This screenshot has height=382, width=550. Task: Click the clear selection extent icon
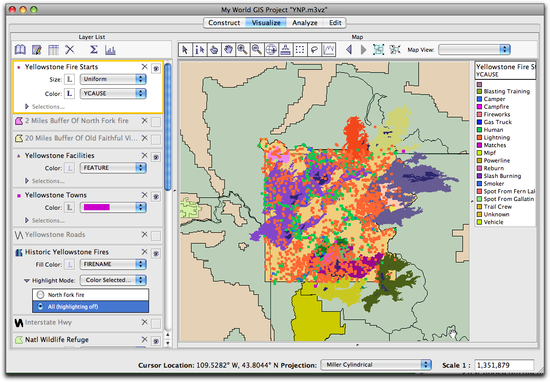[x=395, y=49]
